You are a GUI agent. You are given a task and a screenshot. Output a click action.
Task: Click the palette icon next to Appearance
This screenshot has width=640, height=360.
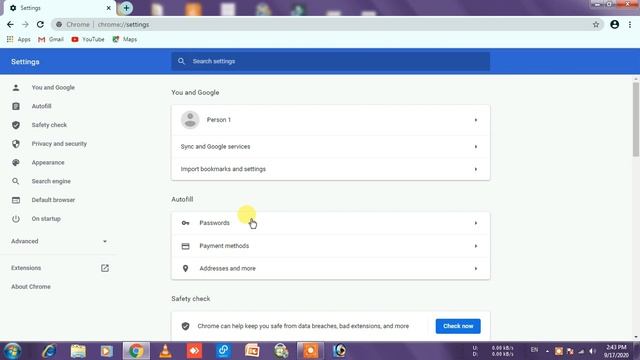click(x=16, y=162)
